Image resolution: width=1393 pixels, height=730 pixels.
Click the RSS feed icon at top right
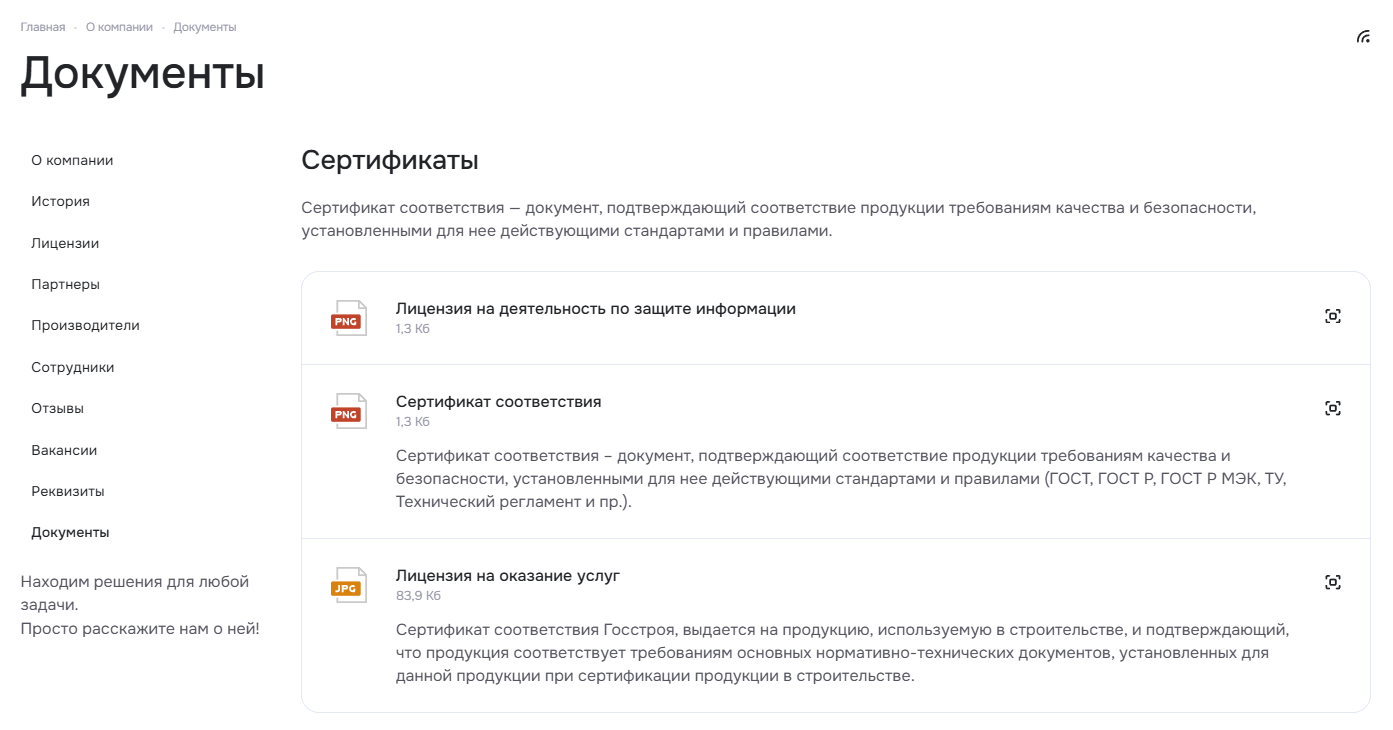pyautogui.click(x=1363, y=37)
